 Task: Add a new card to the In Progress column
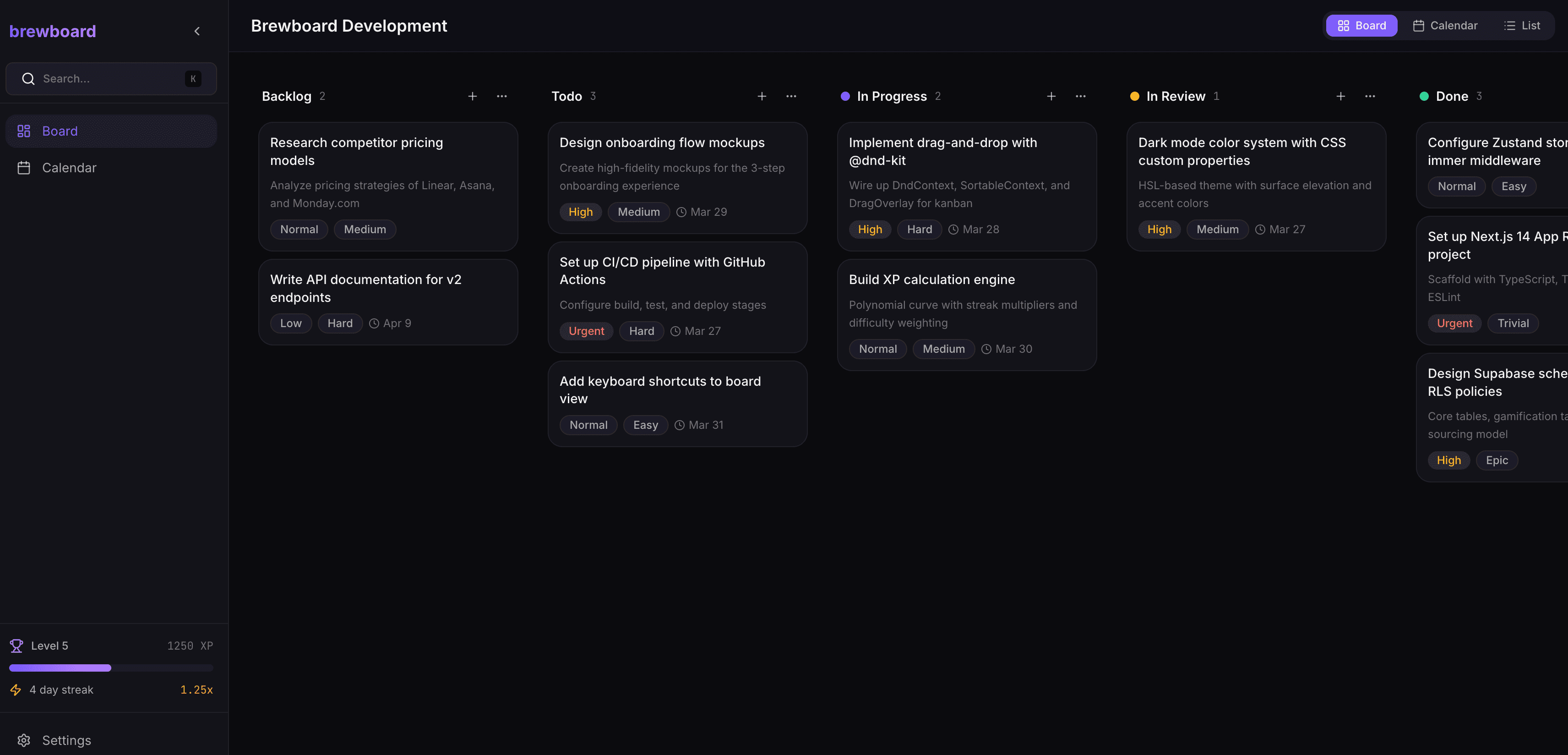pyautogui.click(x=1051, y=96)
